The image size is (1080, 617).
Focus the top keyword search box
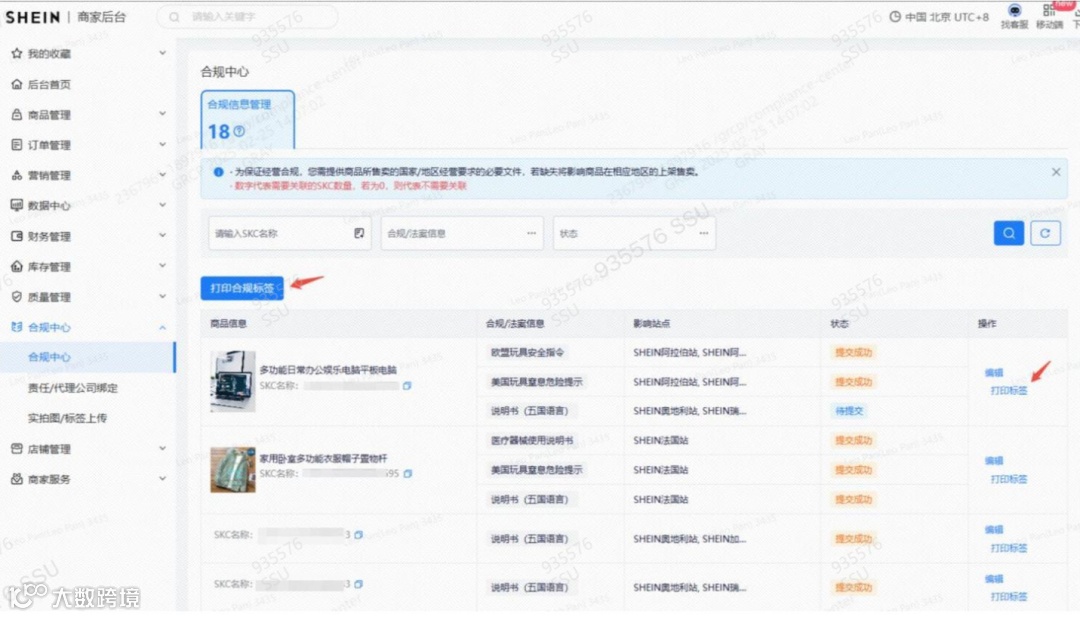248,17
